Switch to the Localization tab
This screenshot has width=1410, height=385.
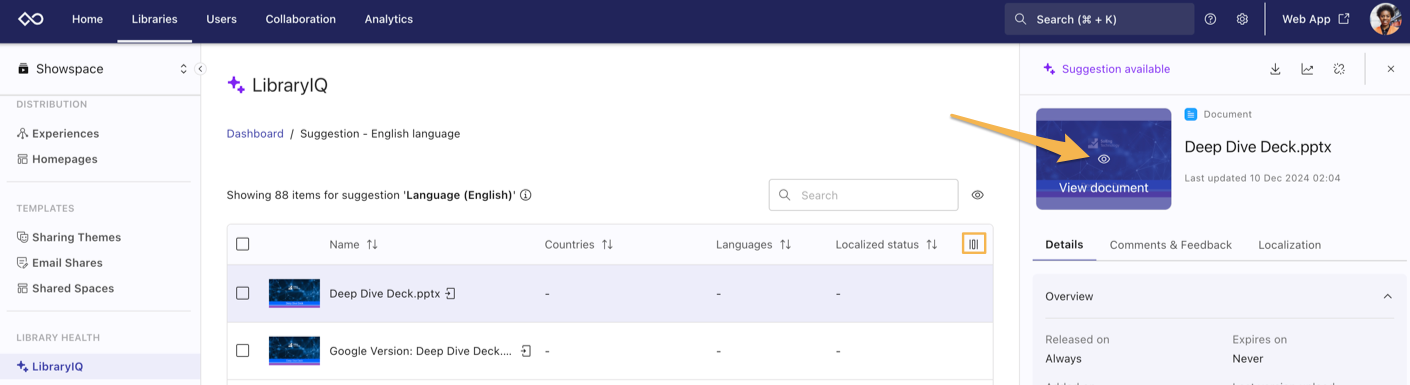click(x=1289, y=244)
